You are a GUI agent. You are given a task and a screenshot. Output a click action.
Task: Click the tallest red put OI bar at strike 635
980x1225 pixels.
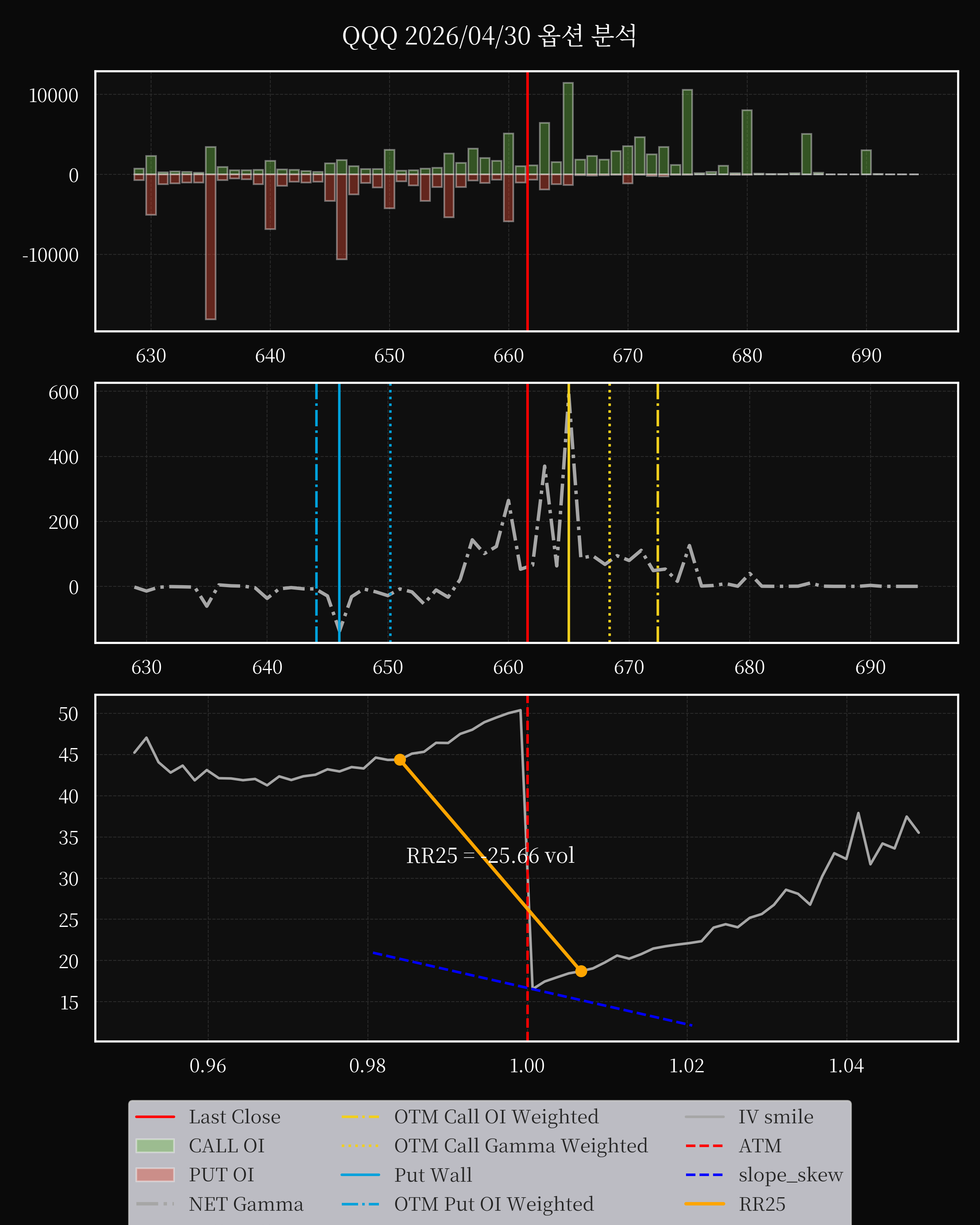(x=211, y=247)
